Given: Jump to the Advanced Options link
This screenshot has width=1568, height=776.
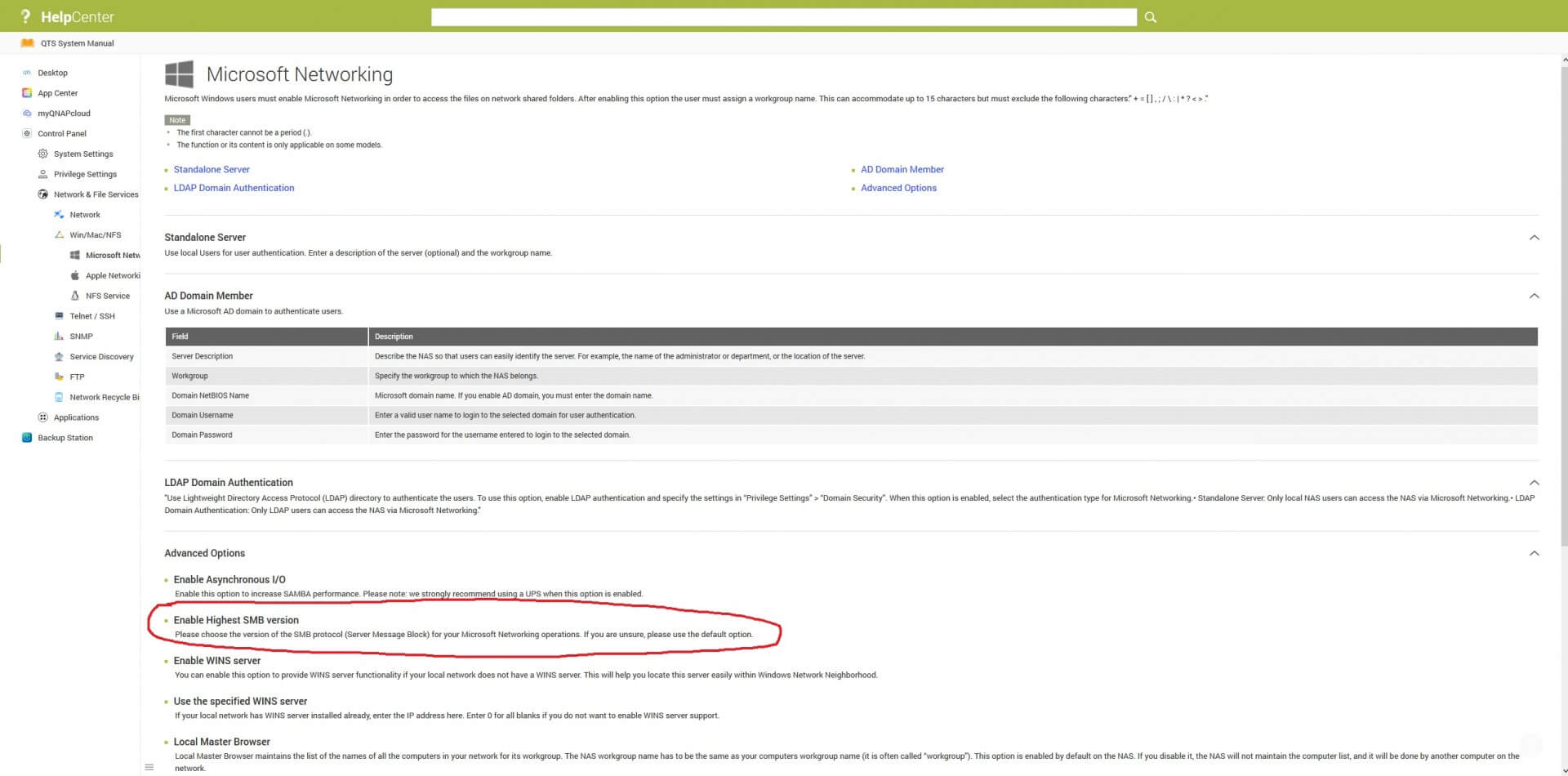Looking at the screenshot, I should click(x=898, y=188).
